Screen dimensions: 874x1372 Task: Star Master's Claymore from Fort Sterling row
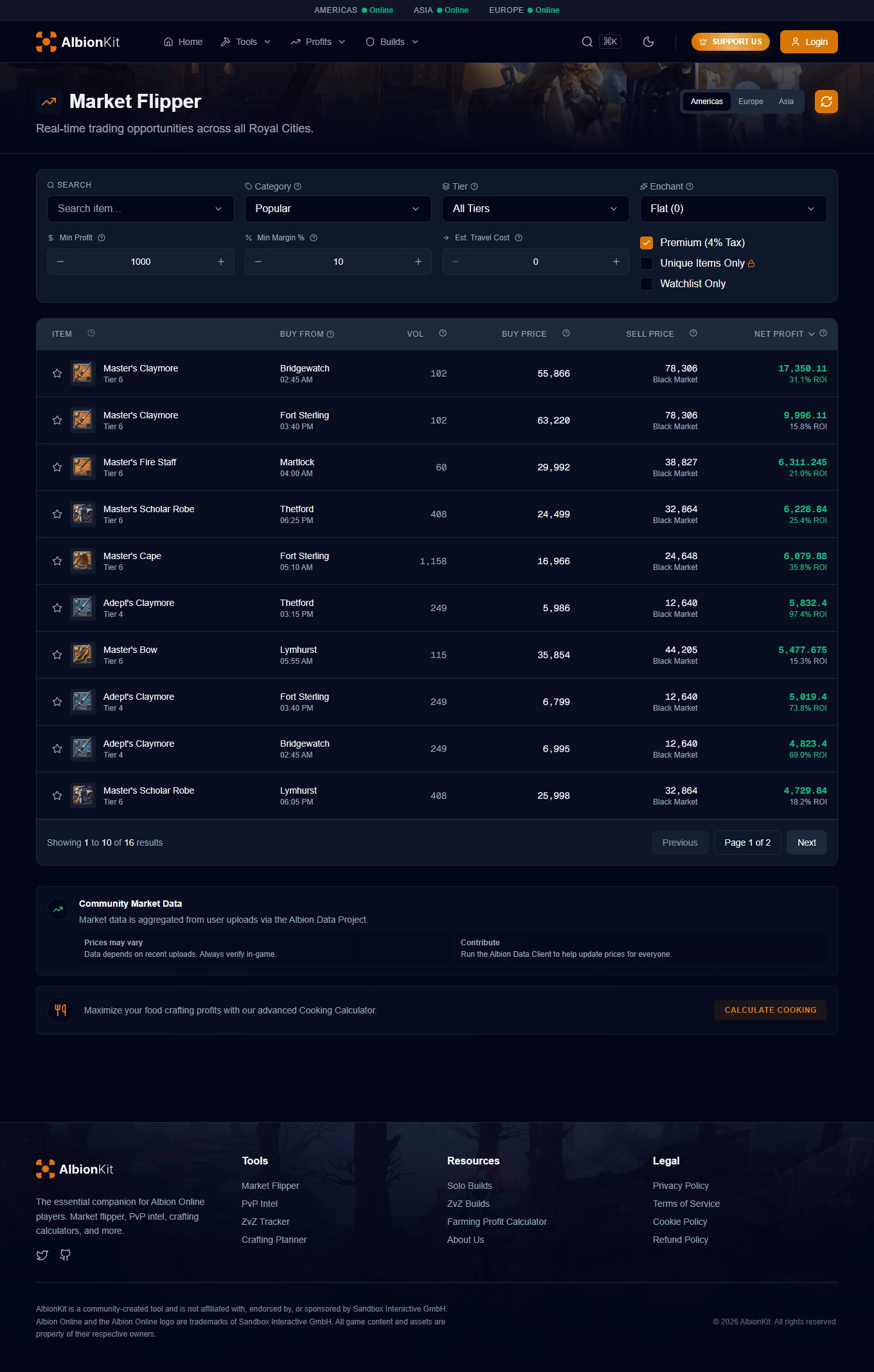coord(57,420)
